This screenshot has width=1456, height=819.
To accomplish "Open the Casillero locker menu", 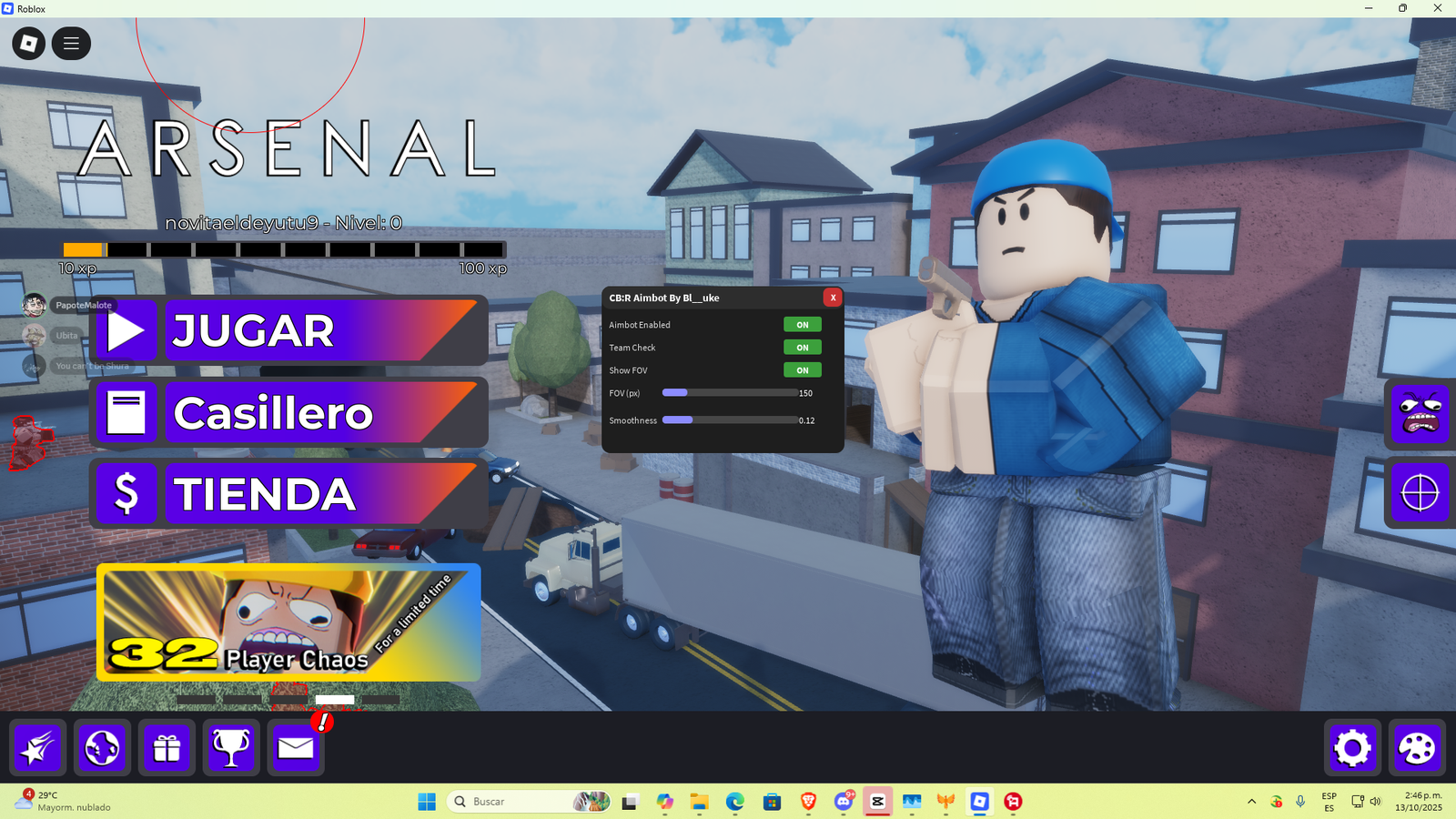I will [289, 413].
